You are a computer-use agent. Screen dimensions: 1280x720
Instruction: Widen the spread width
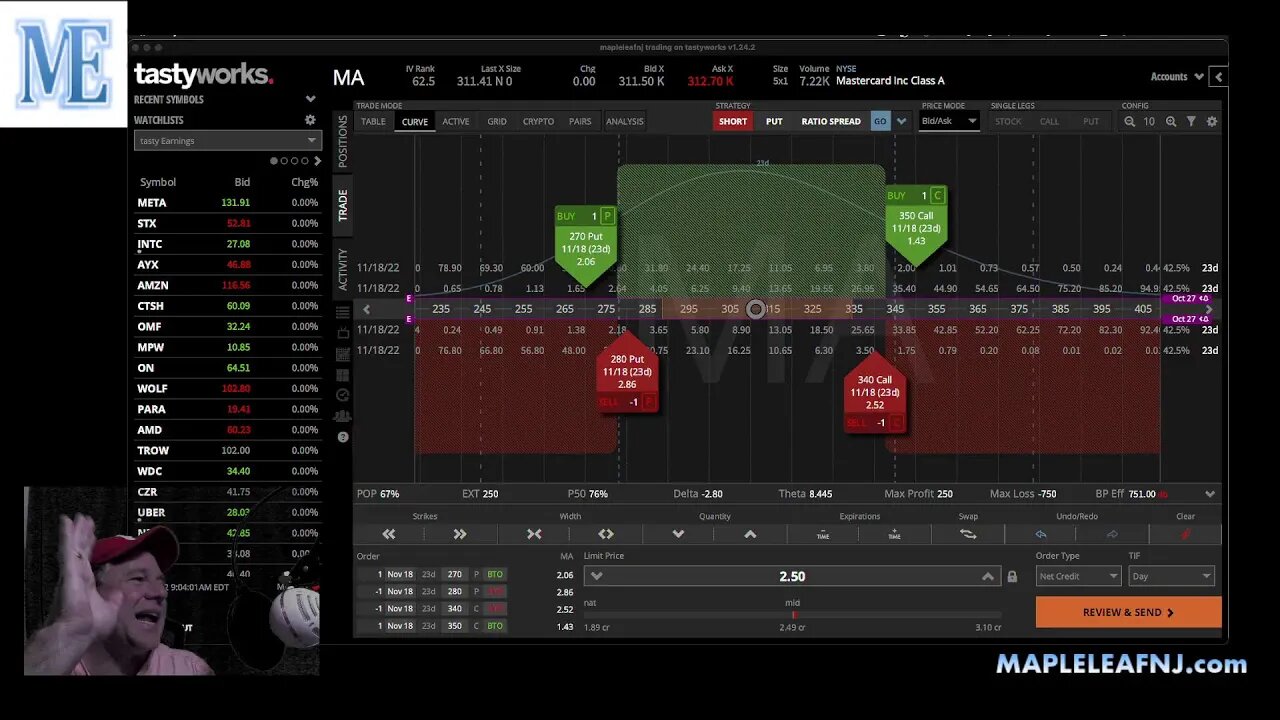coord(606,534)
